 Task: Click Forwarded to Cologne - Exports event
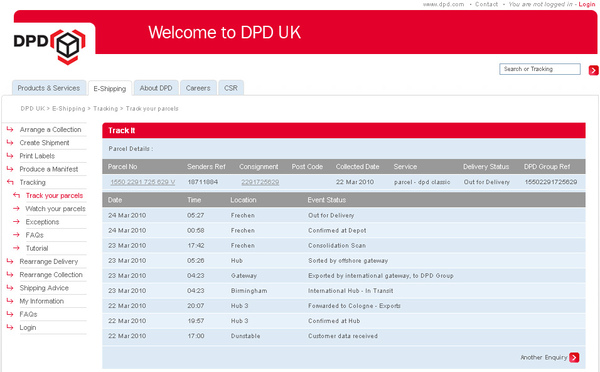pos(354,306)
